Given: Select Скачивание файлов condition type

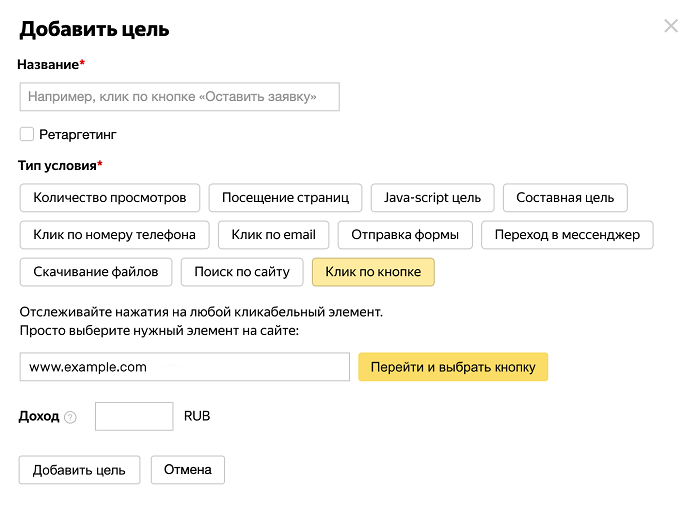Looking at the screenshot, I should 96,272.
